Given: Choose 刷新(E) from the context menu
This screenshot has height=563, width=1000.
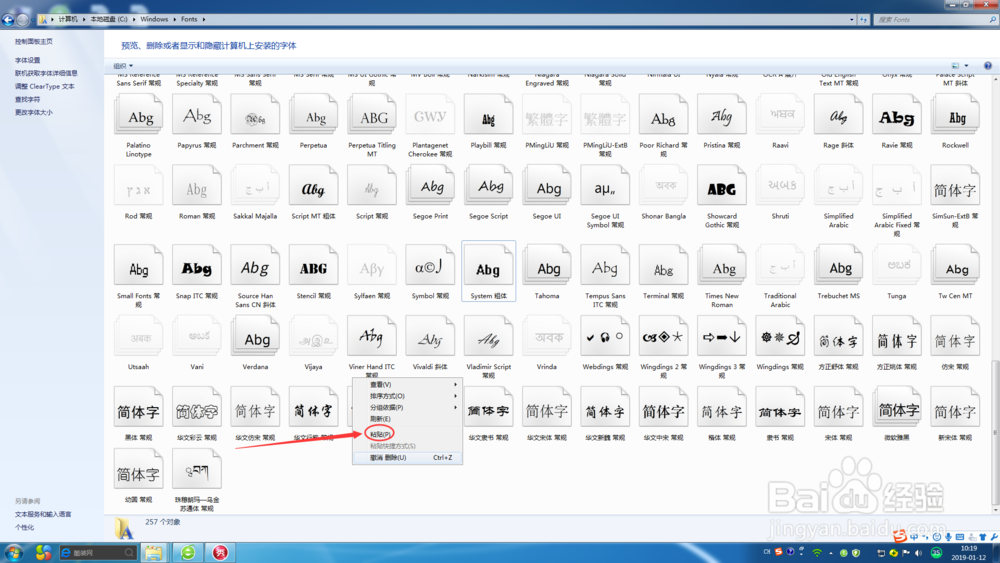Looking at the screenshot, I should point(407,419).
